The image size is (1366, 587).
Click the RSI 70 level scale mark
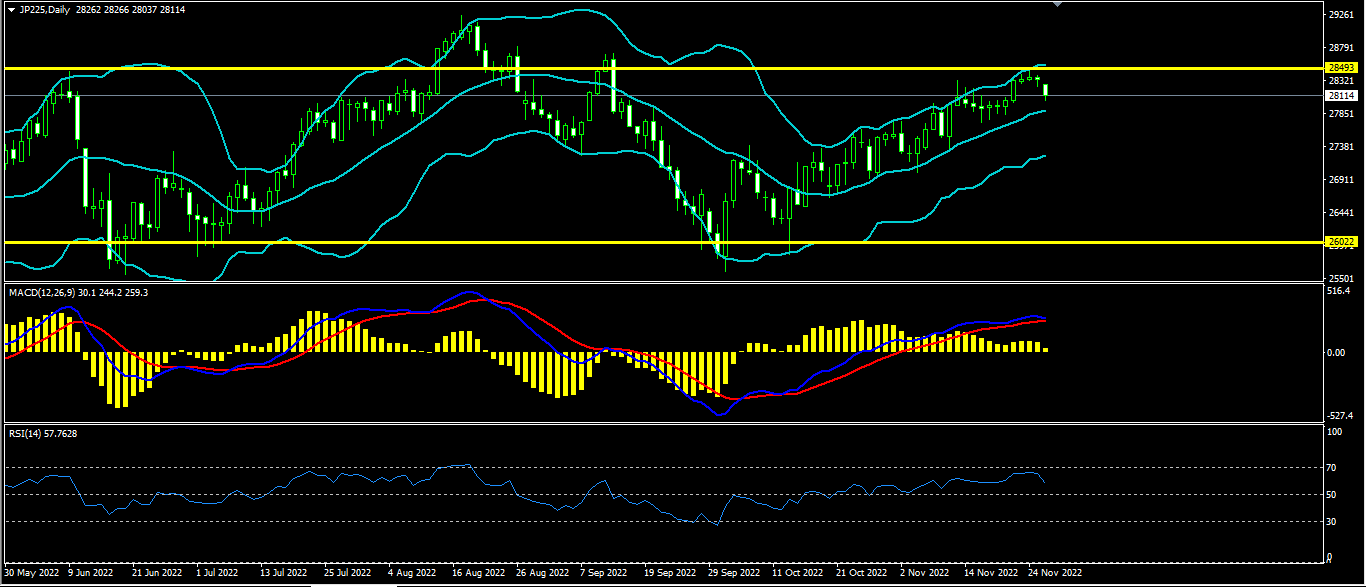click(1332, 467)
